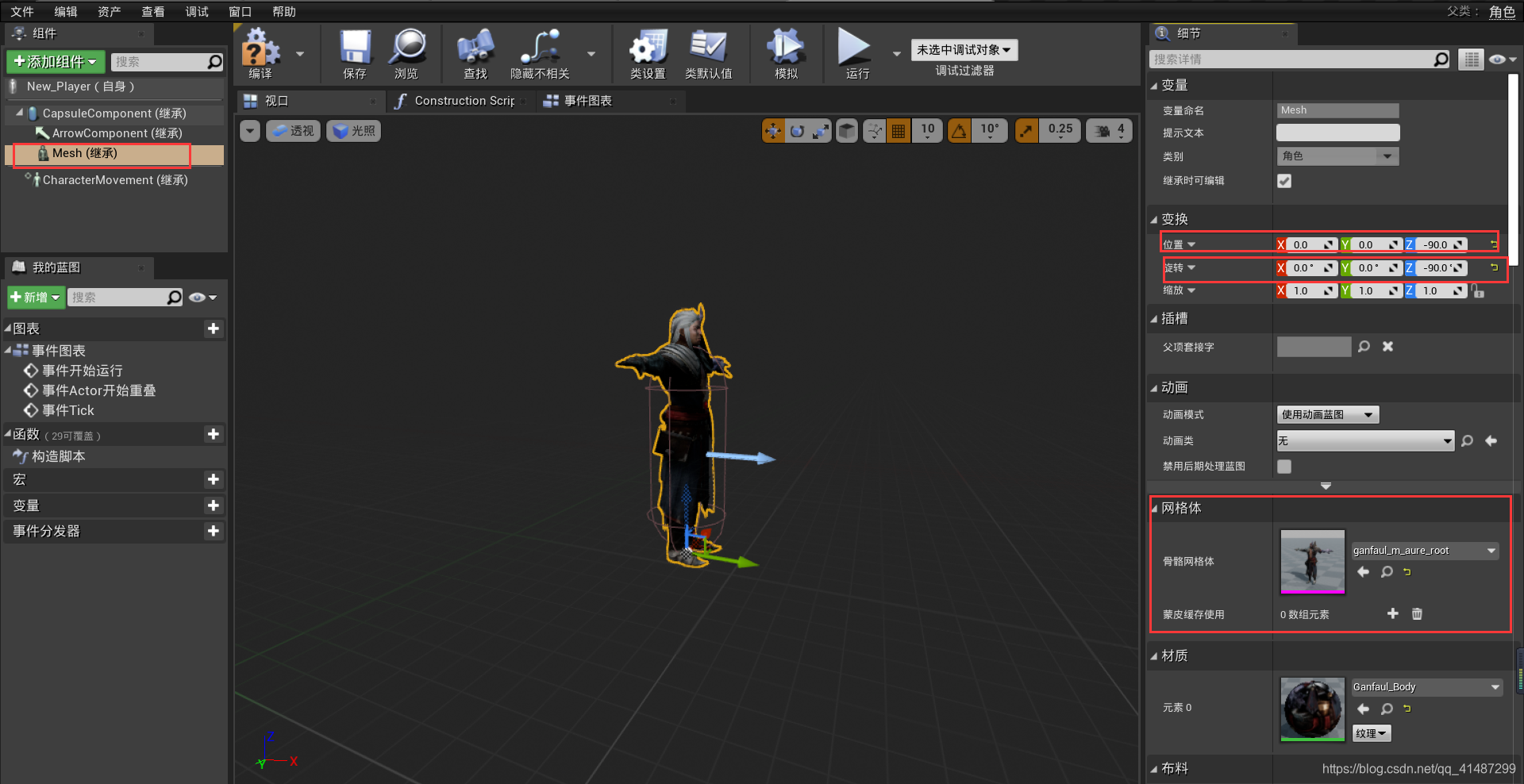1524x784 pixels.
Task: Select CharacterMovement component
Action: pos(115,180)
